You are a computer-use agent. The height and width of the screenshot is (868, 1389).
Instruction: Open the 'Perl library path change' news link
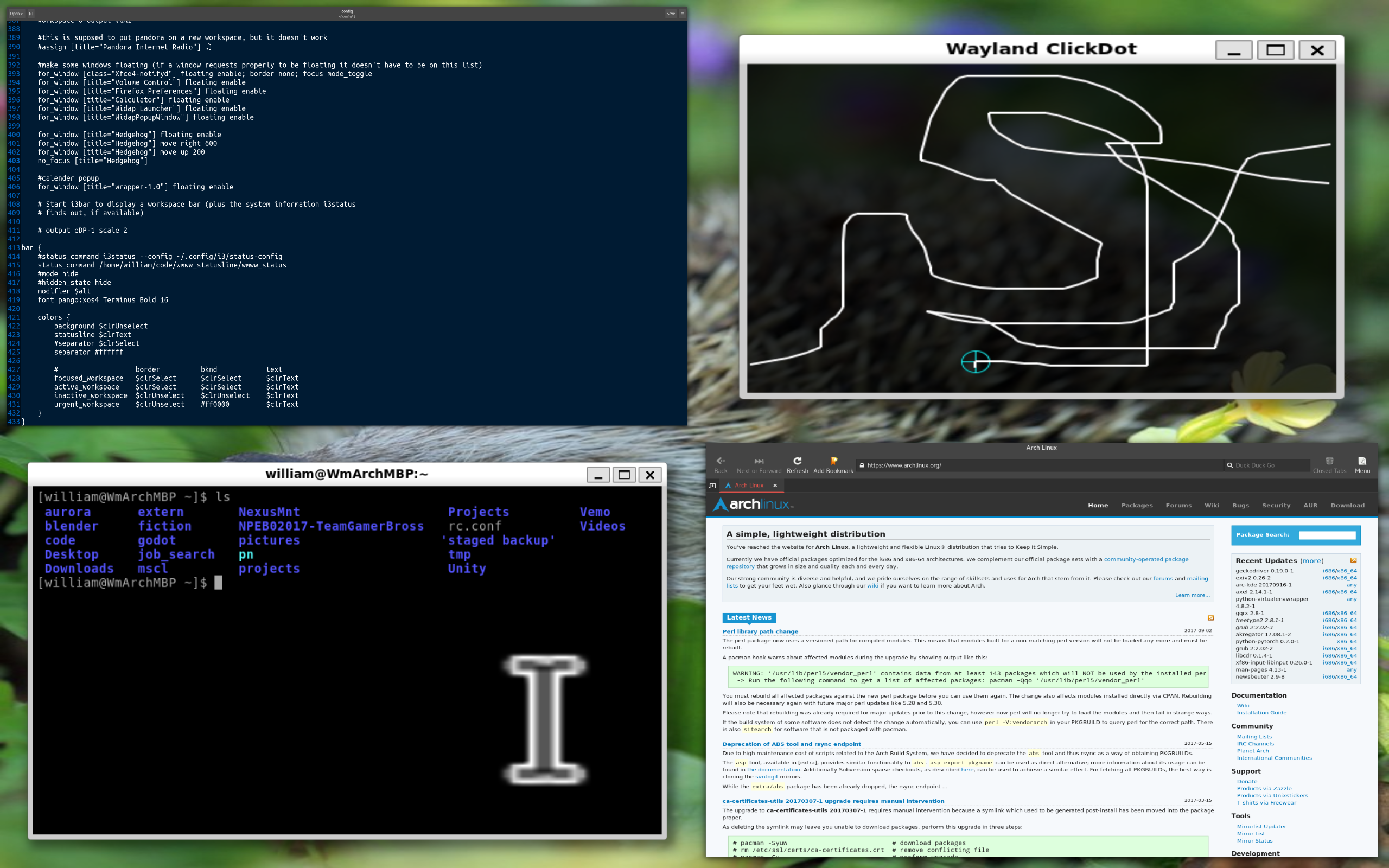pos(760,631)
